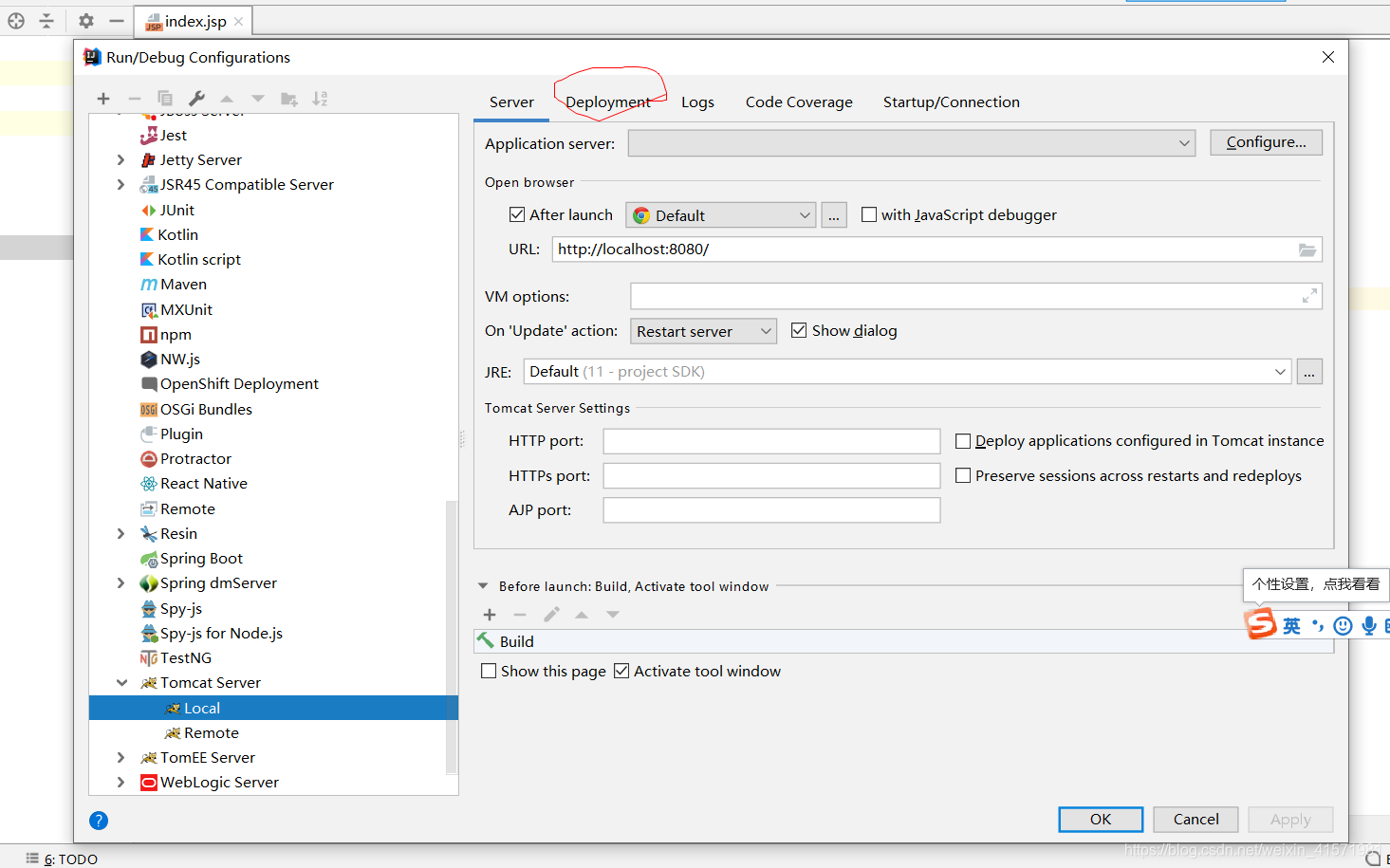Screen dimensions: 1390x868
Task: Switch to Logs tab
Action: point(697,102)
